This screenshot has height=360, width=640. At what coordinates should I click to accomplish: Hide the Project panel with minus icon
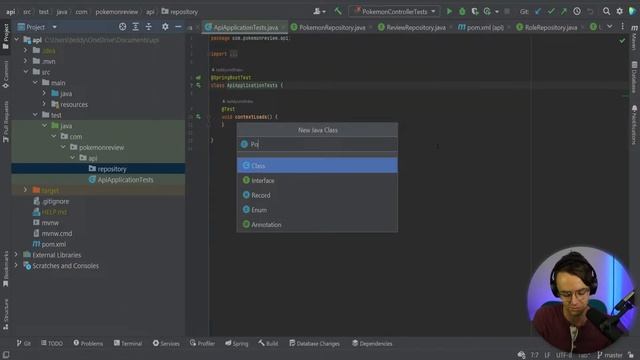pos(178,27)
